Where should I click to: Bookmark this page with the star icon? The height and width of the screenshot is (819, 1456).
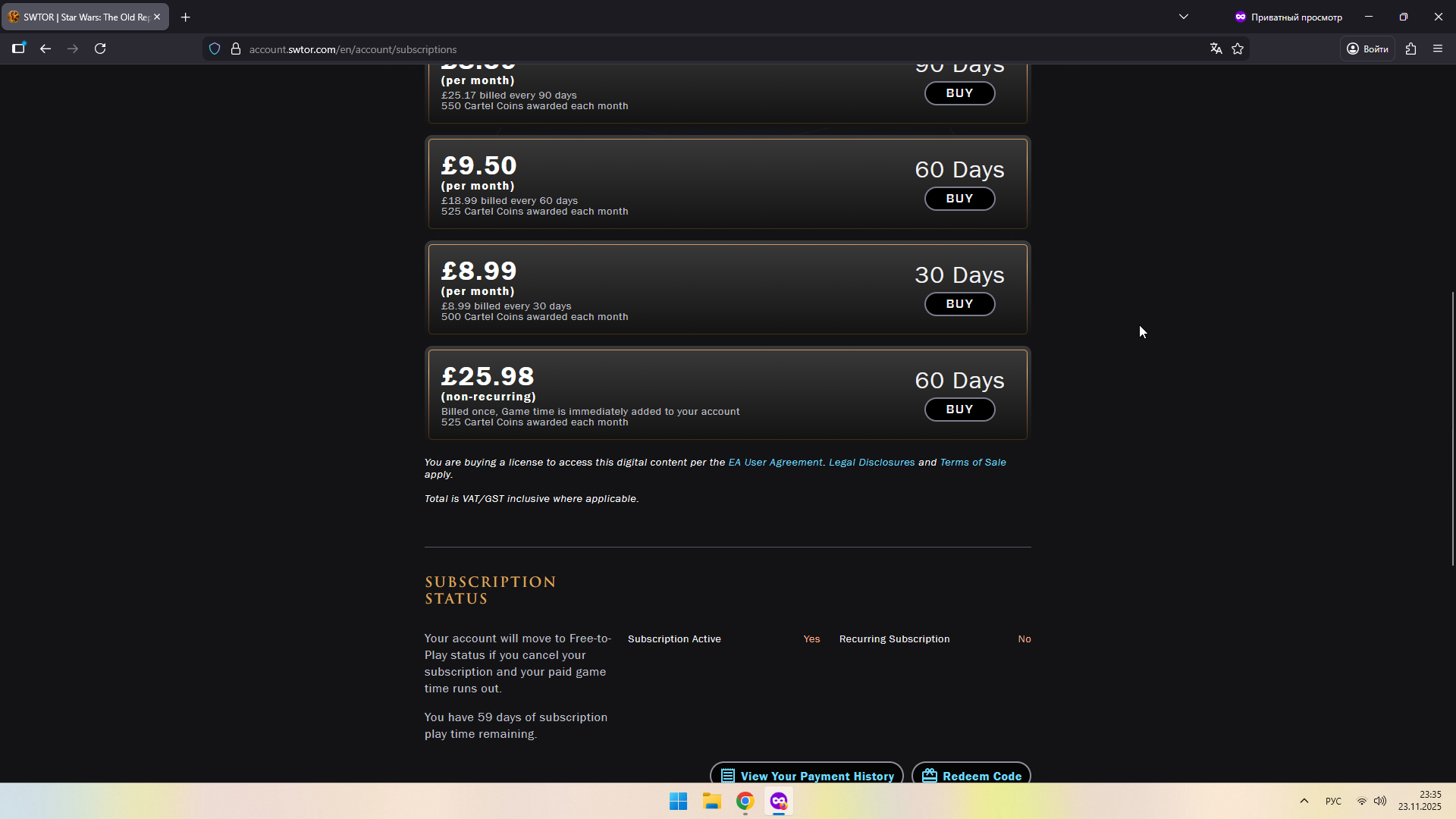(x=1238, y=49)
